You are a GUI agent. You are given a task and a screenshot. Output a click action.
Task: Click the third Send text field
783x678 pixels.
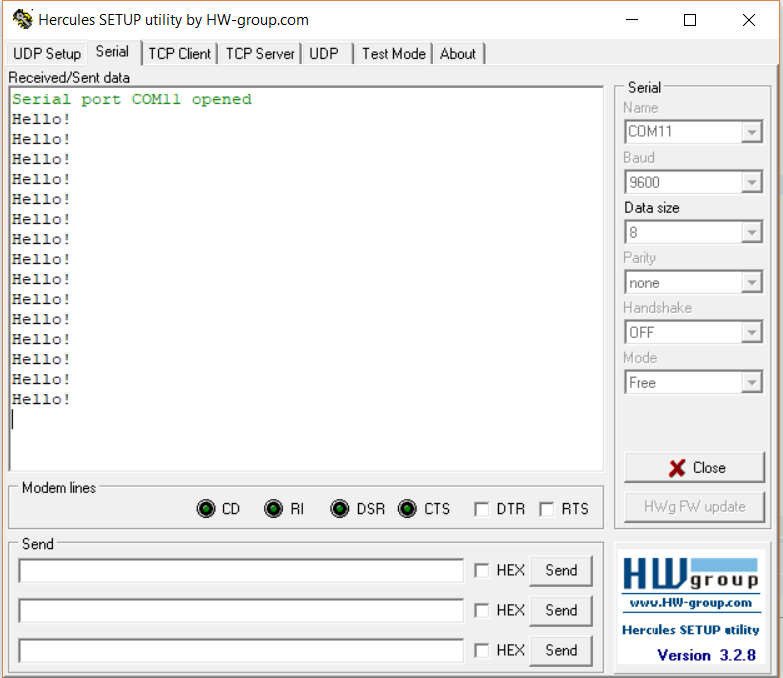(241, 651)
